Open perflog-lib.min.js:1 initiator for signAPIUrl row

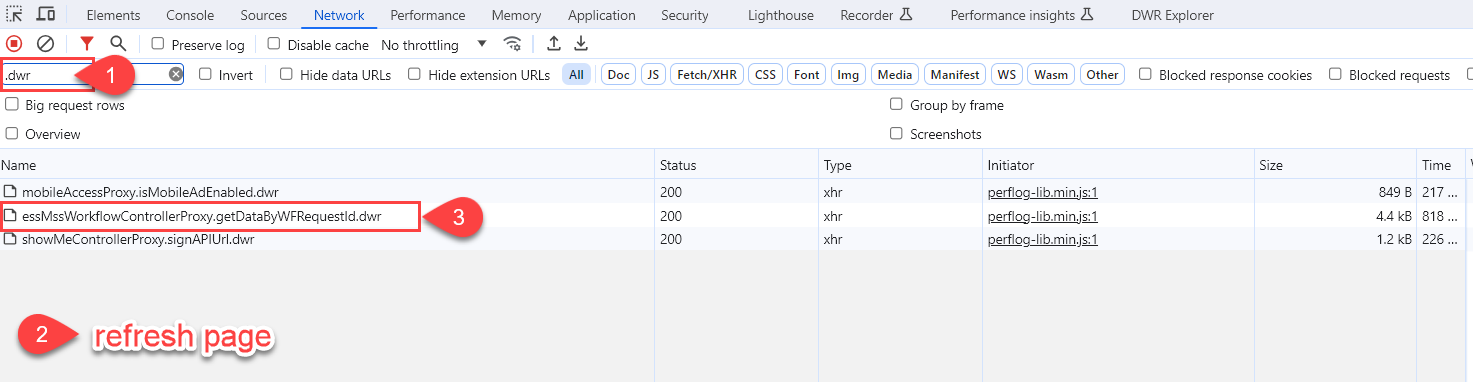click(x=1043, y=239)
